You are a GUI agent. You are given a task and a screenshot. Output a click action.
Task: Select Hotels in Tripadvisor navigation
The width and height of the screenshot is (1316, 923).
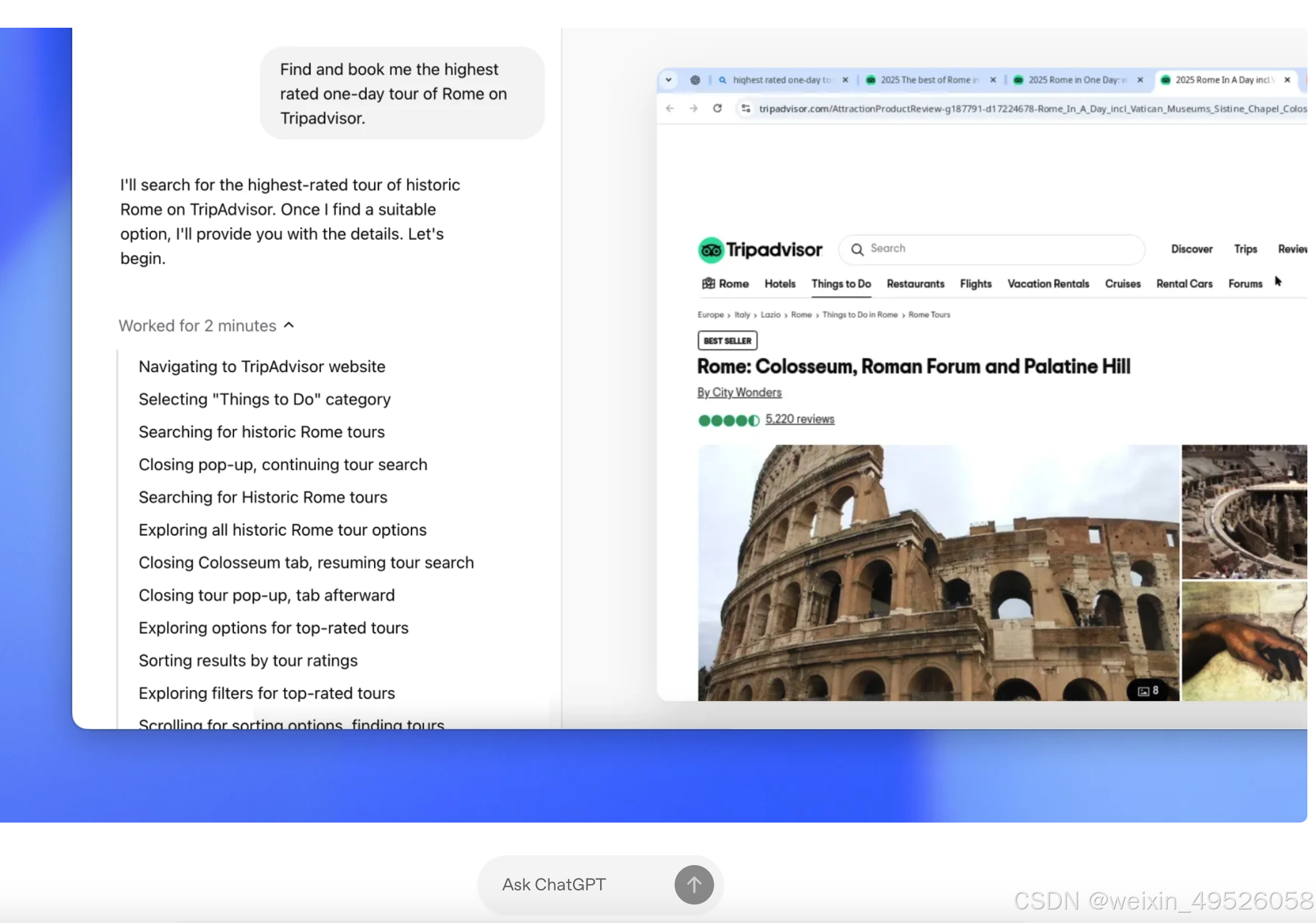779,284
